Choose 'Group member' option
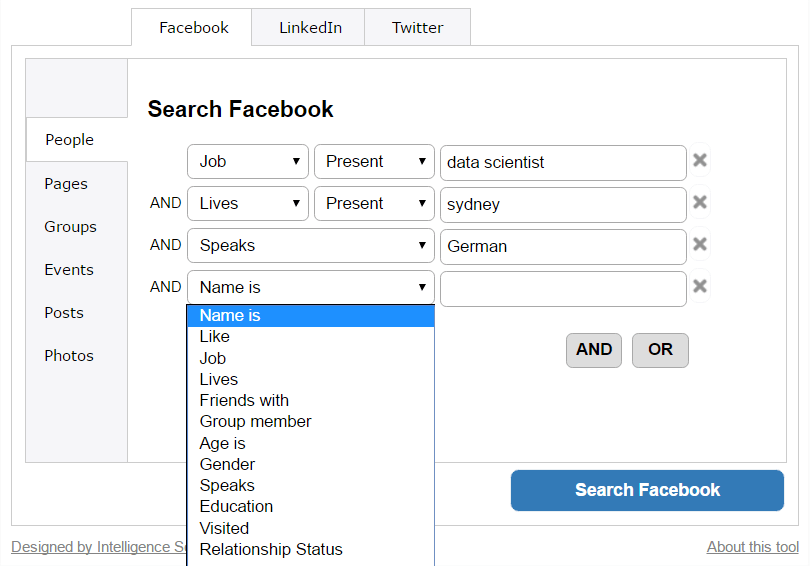This screenshot has height=566, width=810. tap(310, 422)
